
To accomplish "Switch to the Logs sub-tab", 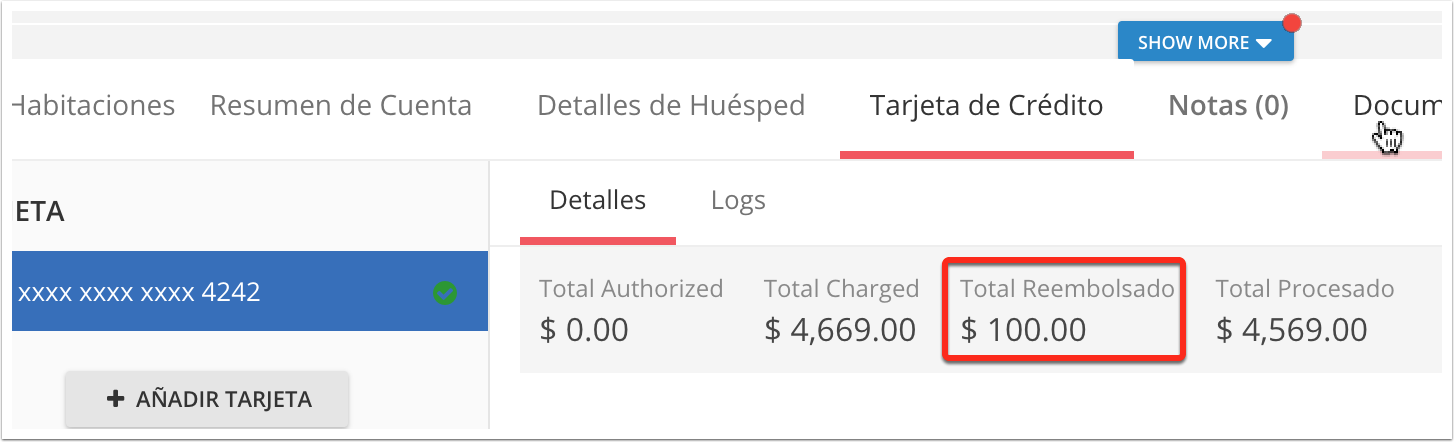I will pos(738,201).
